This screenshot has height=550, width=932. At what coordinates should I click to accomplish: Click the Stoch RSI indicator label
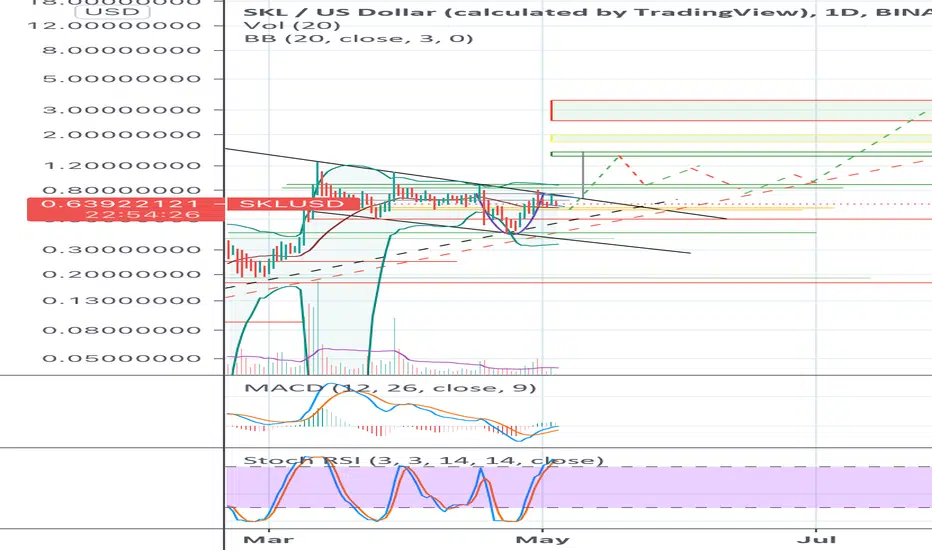pyautogui.click(x=423, y=460)
